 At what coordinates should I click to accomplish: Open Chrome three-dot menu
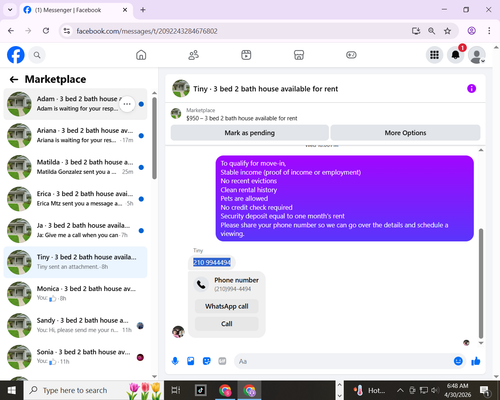pos(489,31)
